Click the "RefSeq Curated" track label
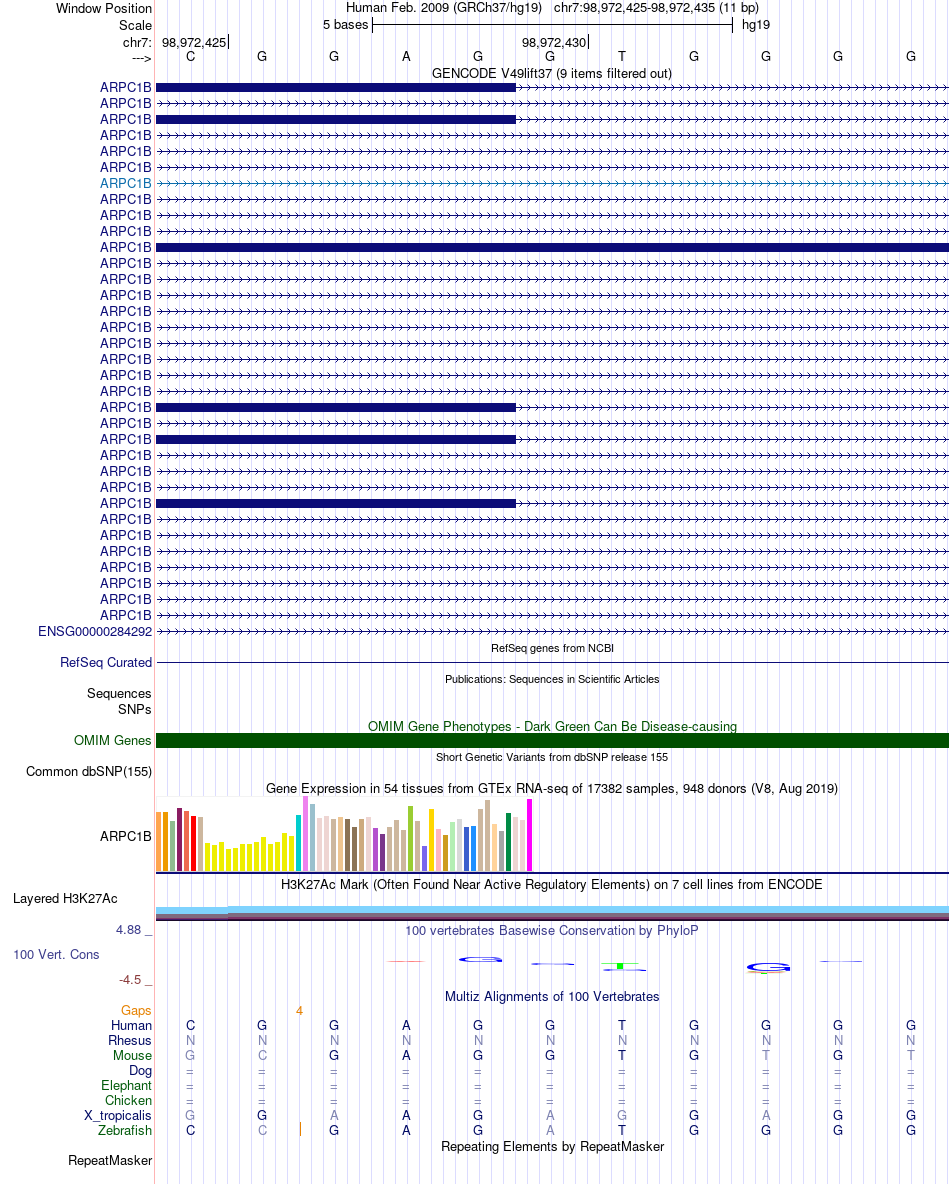Viewport: 950px width, 1184px height. point(106,662)
